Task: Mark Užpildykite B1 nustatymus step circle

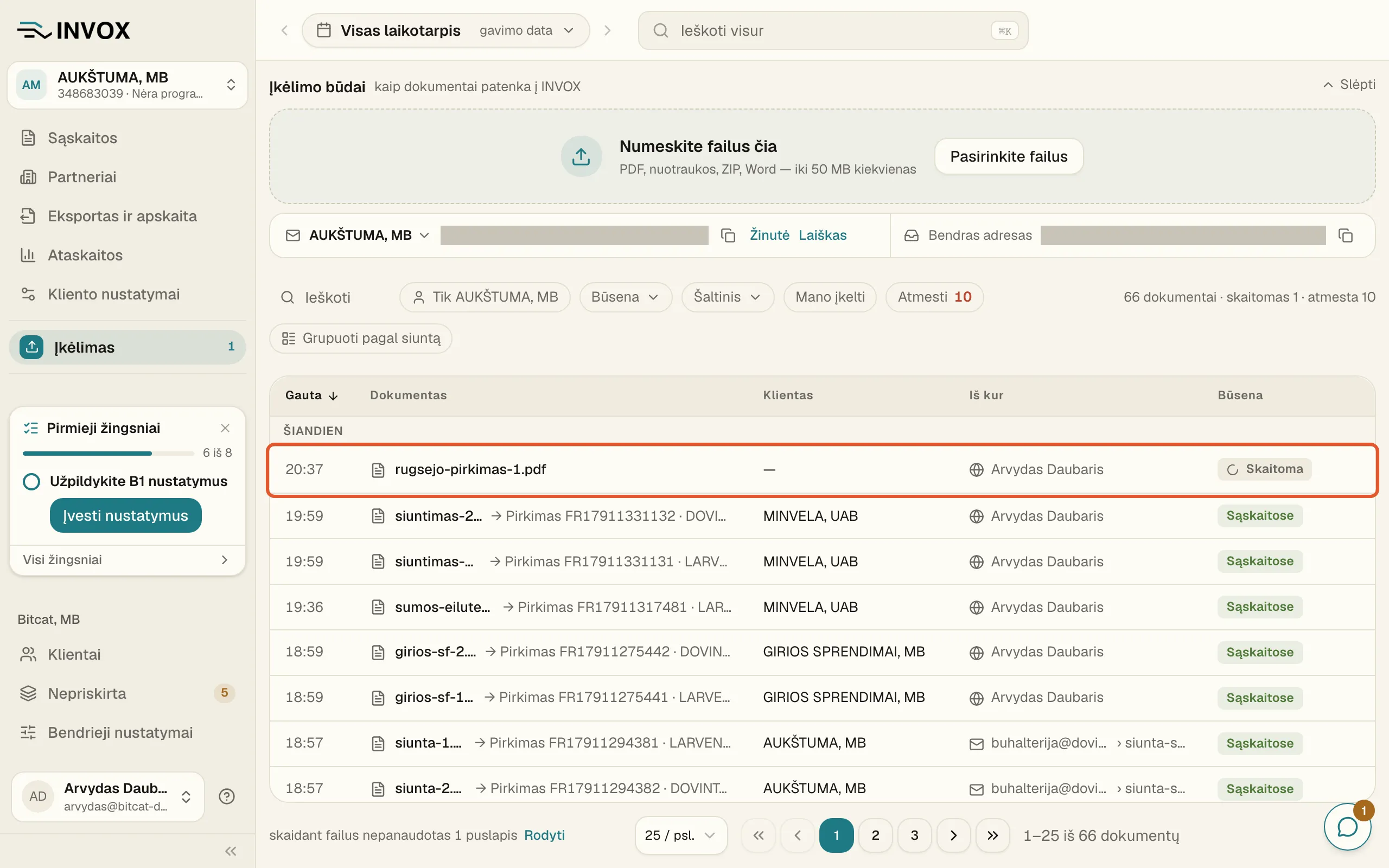Action: pos(31,481)
